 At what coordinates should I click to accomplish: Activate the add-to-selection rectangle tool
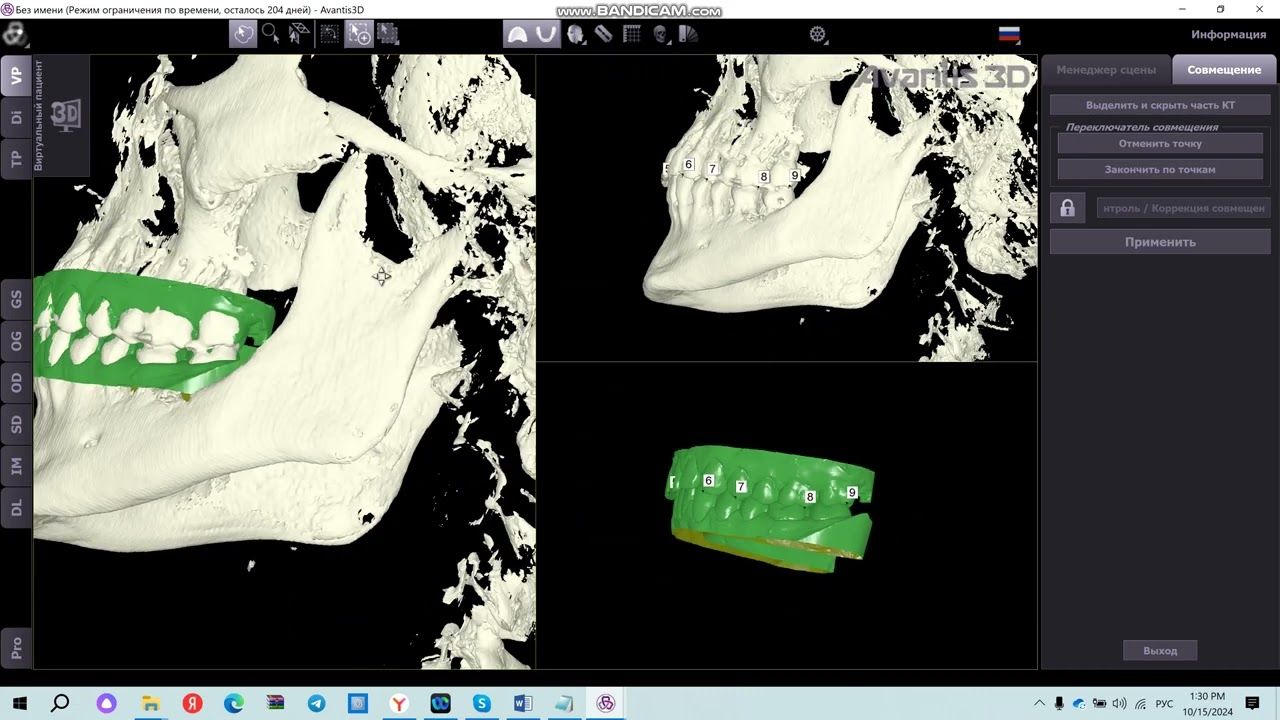pos(359,34)
